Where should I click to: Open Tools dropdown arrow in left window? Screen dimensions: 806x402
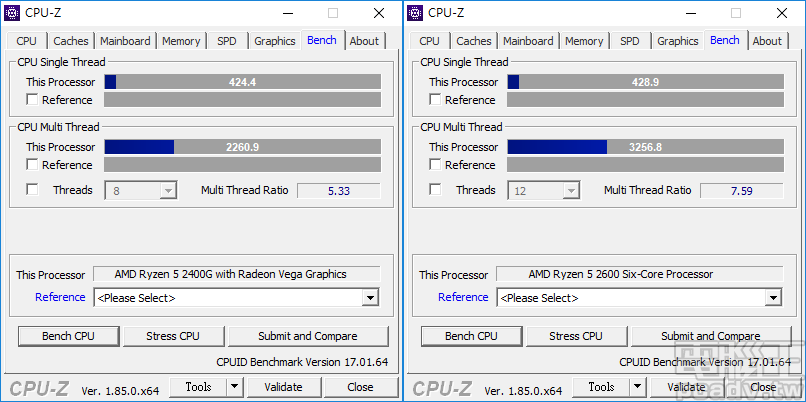(x=234, y=387)
